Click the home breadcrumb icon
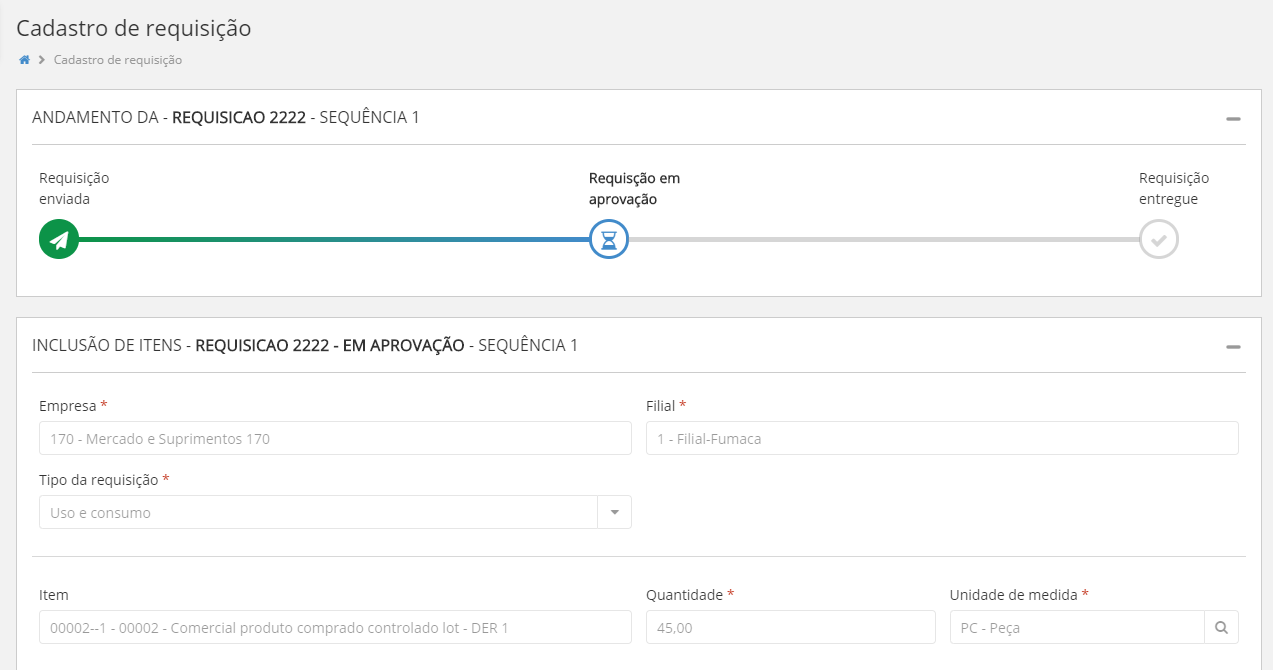This screenshot has width=1273, height=670. [x=24, y=60]
